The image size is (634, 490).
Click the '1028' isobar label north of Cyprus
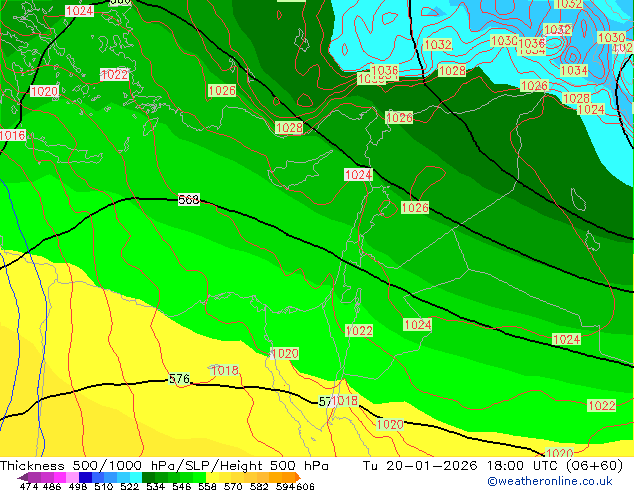point(289,128)
